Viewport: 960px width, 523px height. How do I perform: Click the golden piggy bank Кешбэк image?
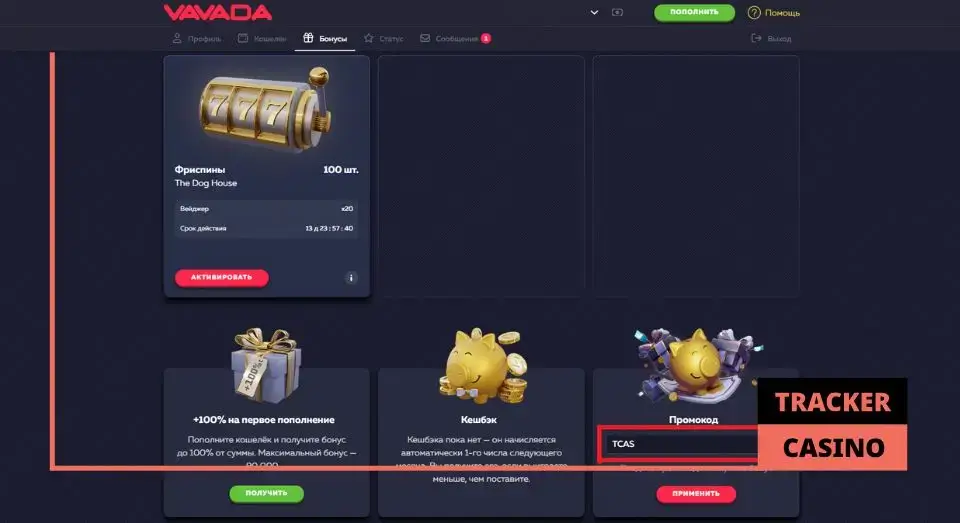pyautogui.click(x=482, y=366)
